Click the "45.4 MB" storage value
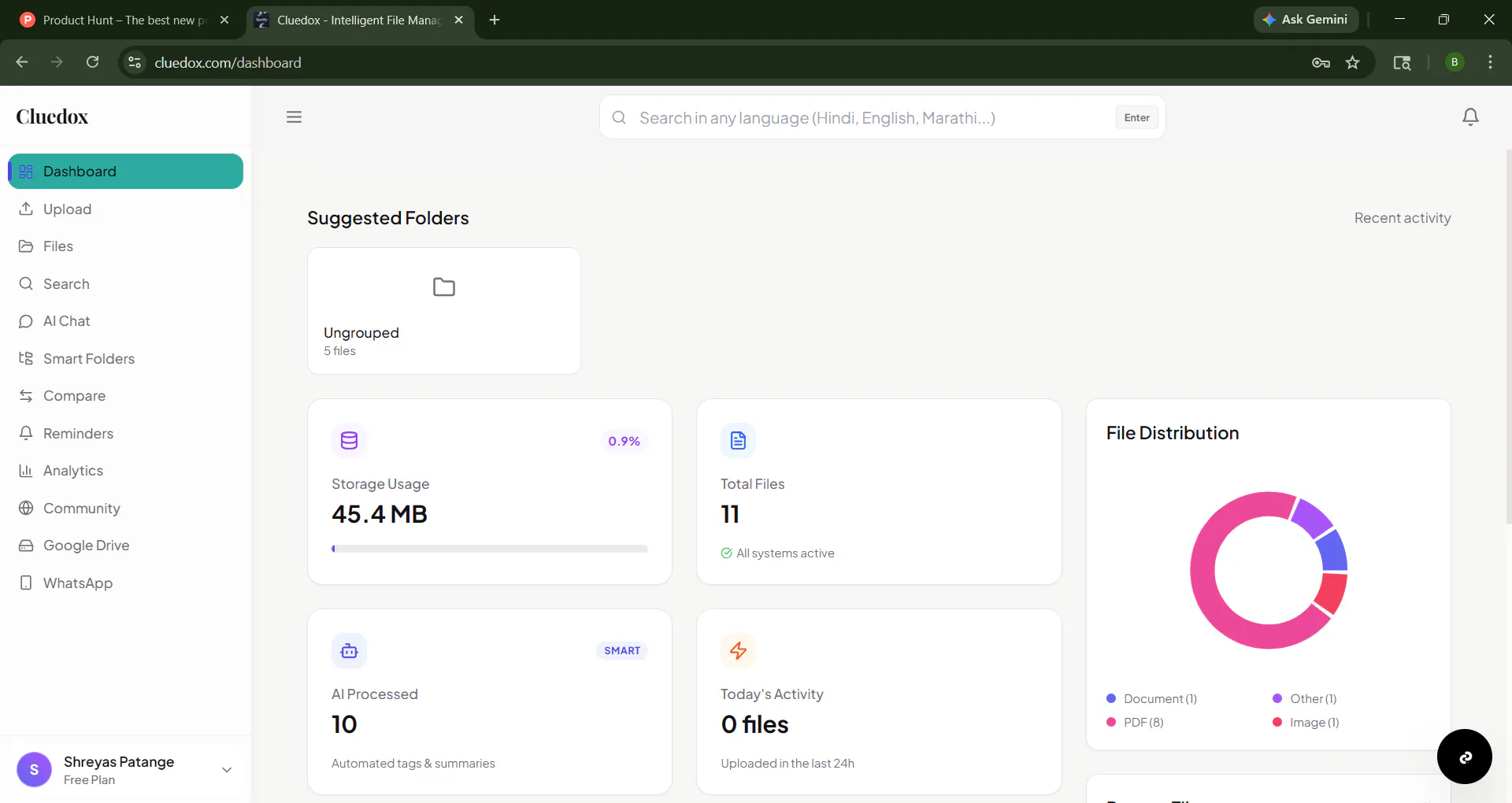The height and width of the screenshot is (803, 1512). [x=380, y=514]
